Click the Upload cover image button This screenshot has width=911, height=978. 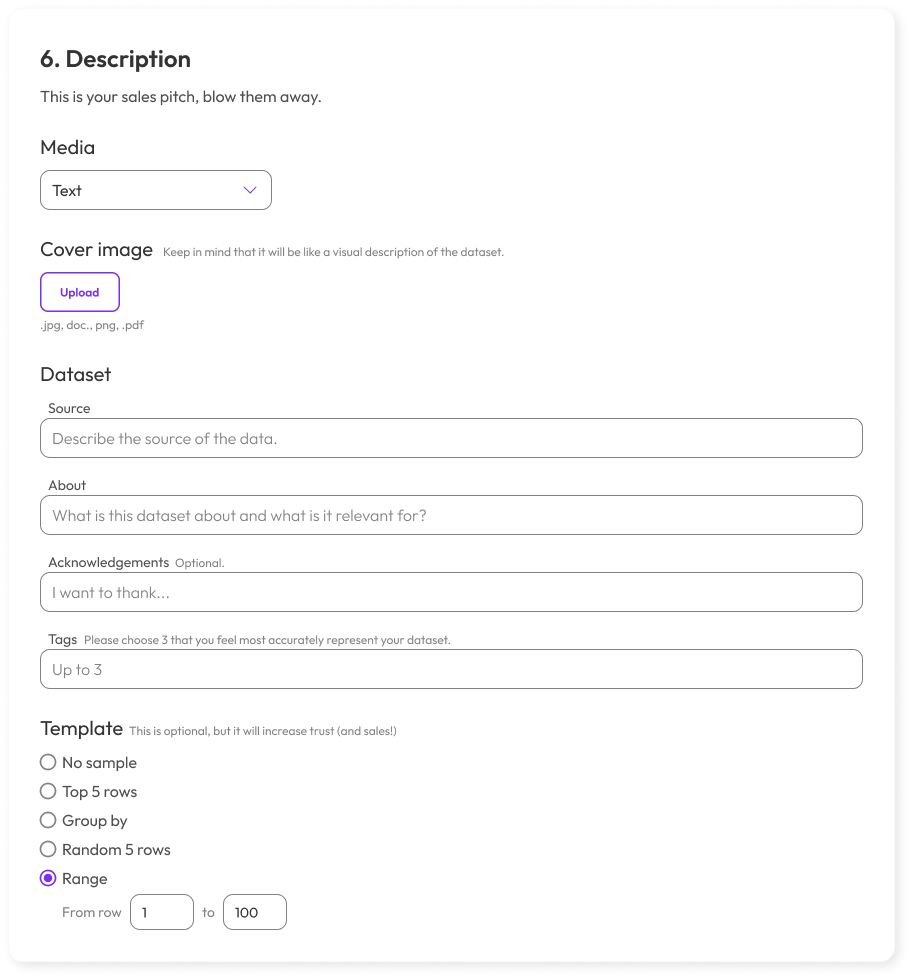coord(80,293)
